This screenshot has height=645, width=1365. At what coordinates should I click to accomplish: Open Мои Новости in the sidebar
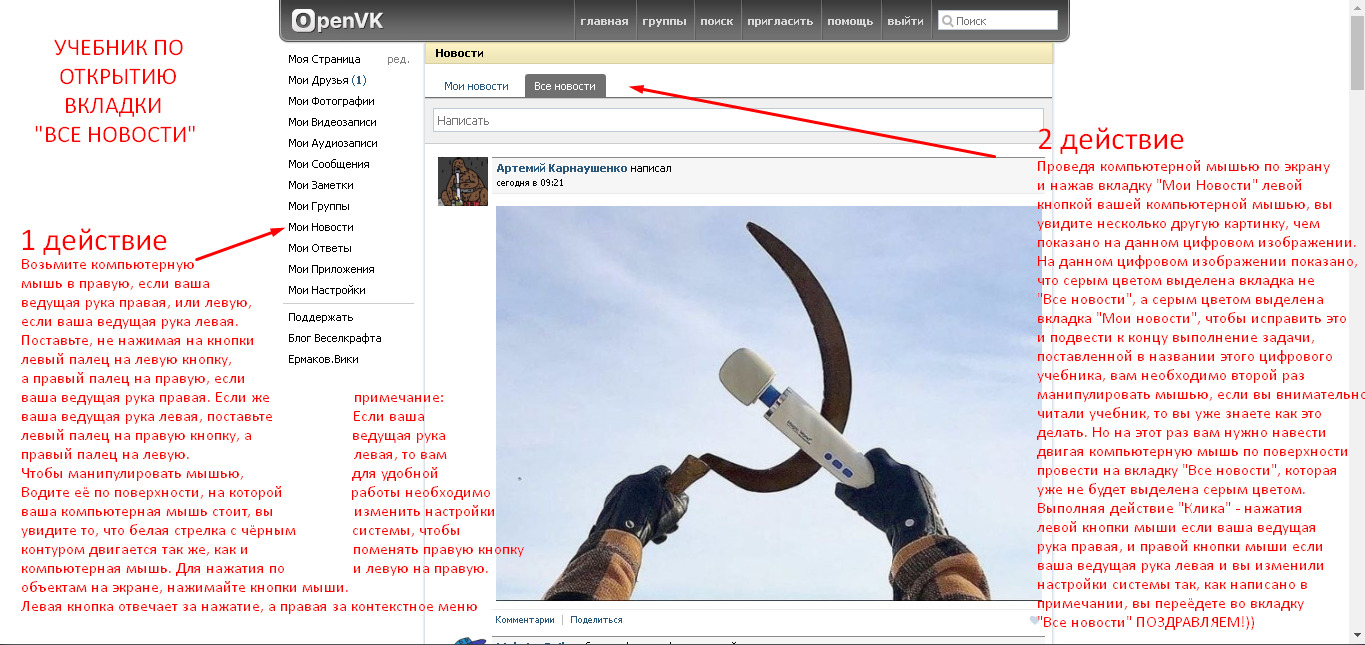(320, 227)
